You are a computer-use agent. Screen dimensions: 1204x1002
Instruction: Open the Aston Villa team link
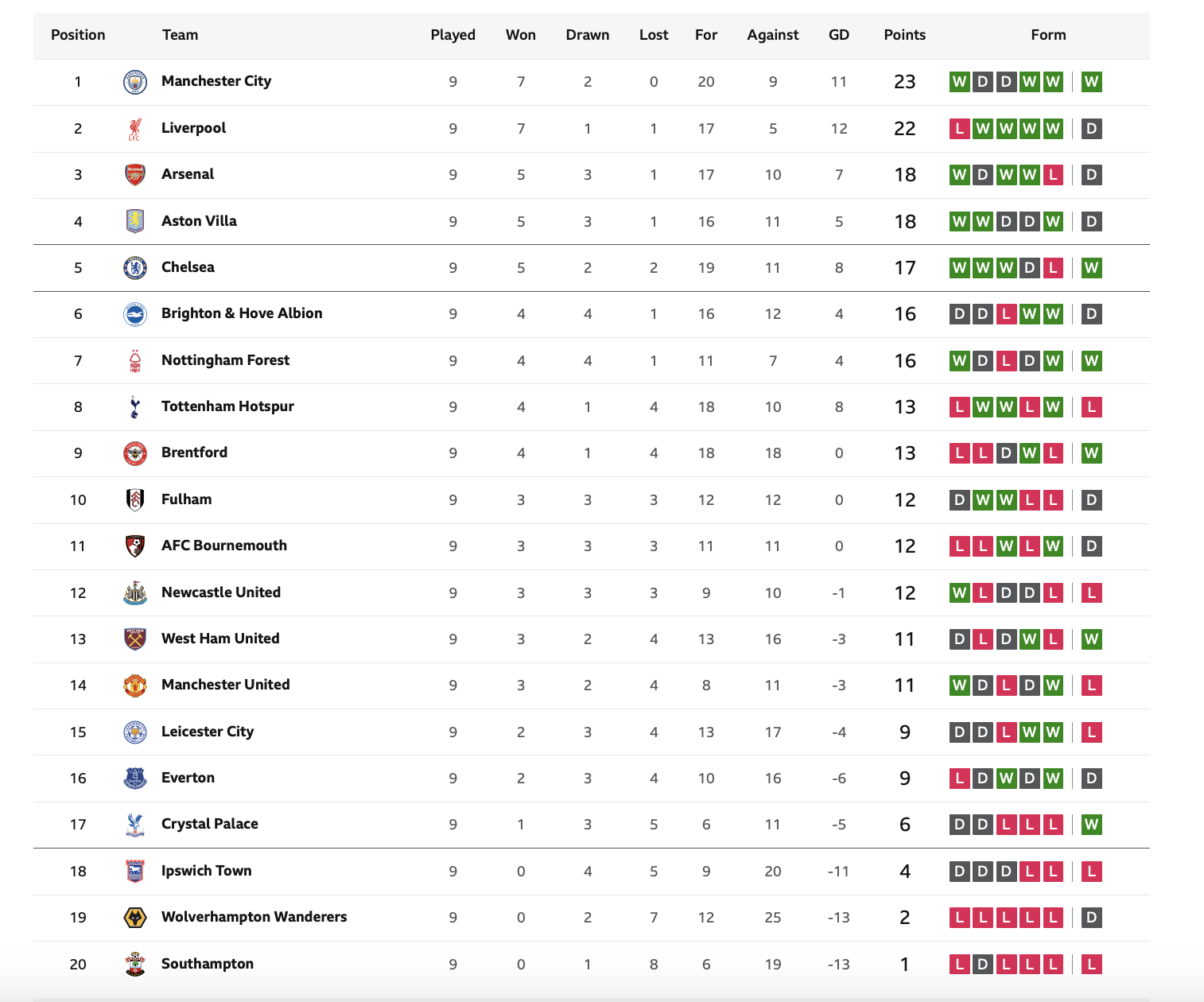[199, 221]
